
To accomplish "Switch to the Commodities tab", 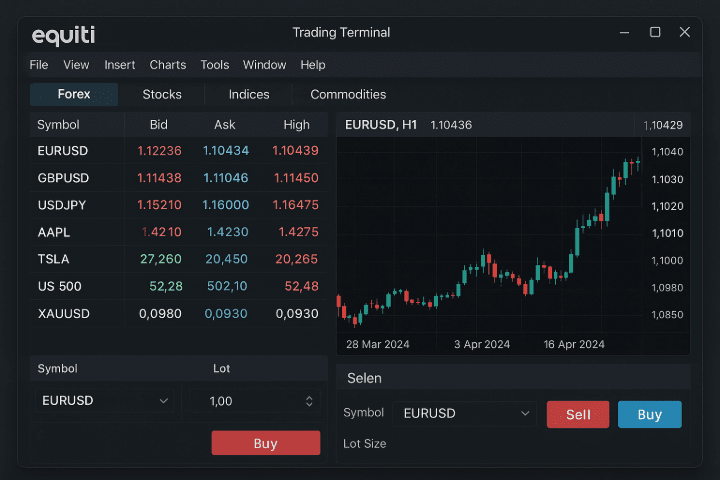I will tap(348, 94).
